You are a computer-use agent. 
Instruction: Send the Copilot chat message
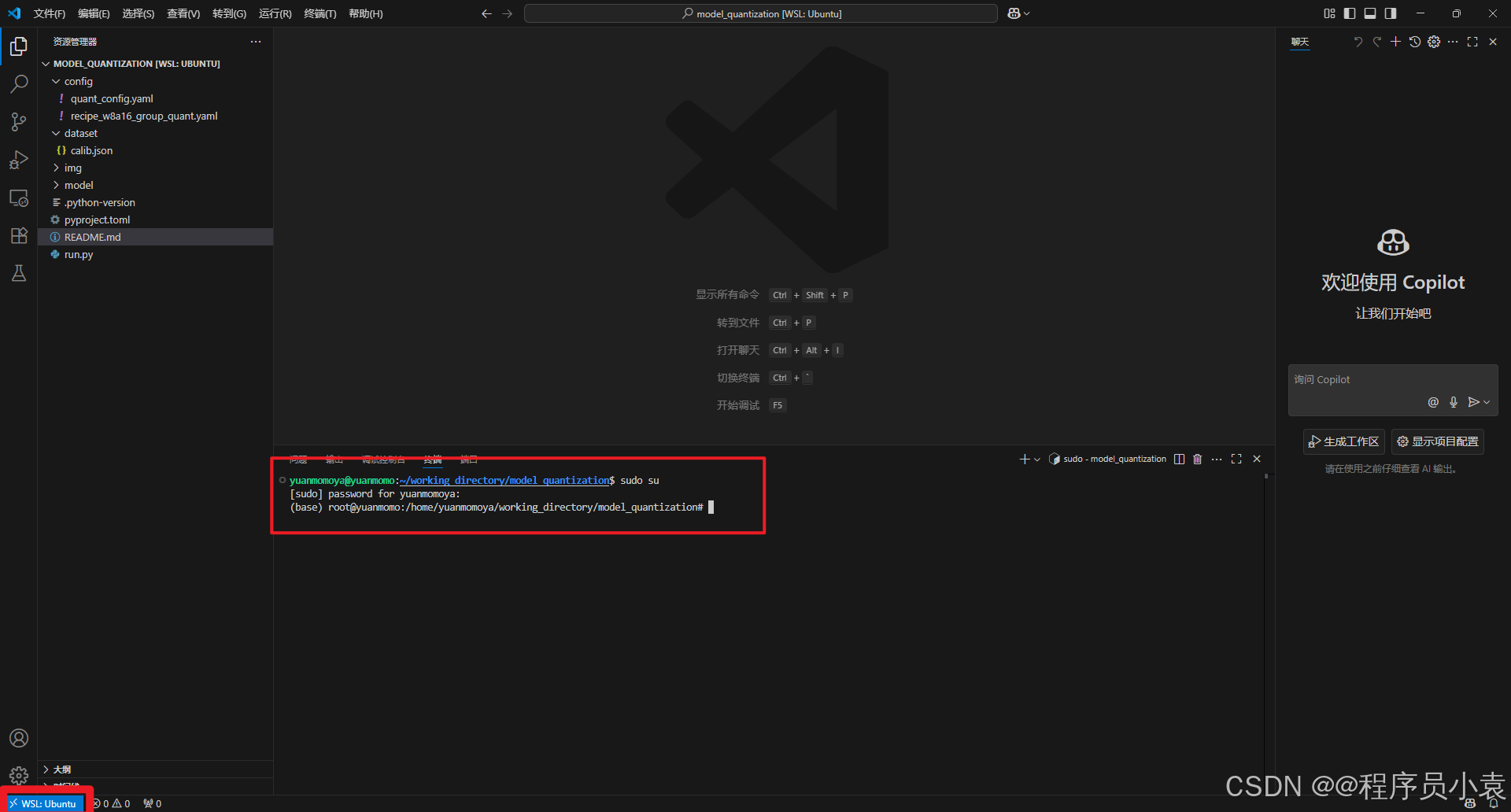tap(1473, 402)
